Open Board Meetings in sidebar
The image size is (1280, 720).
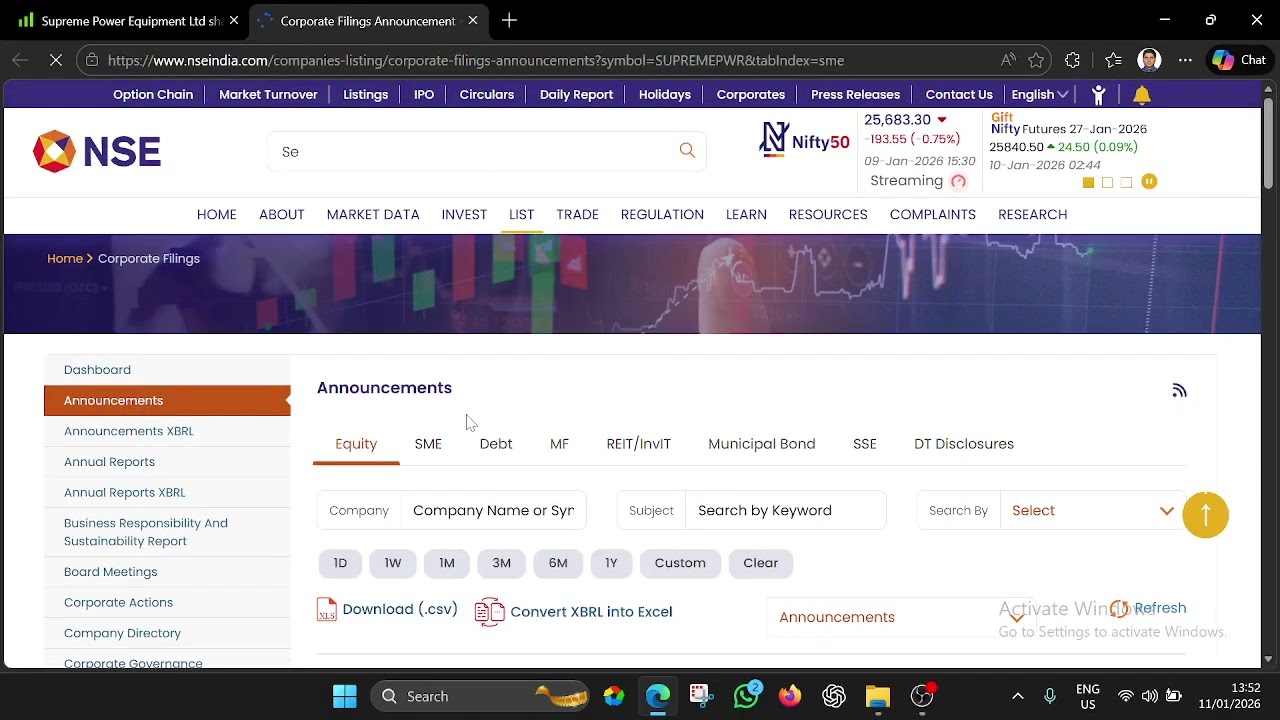point(110,572)
